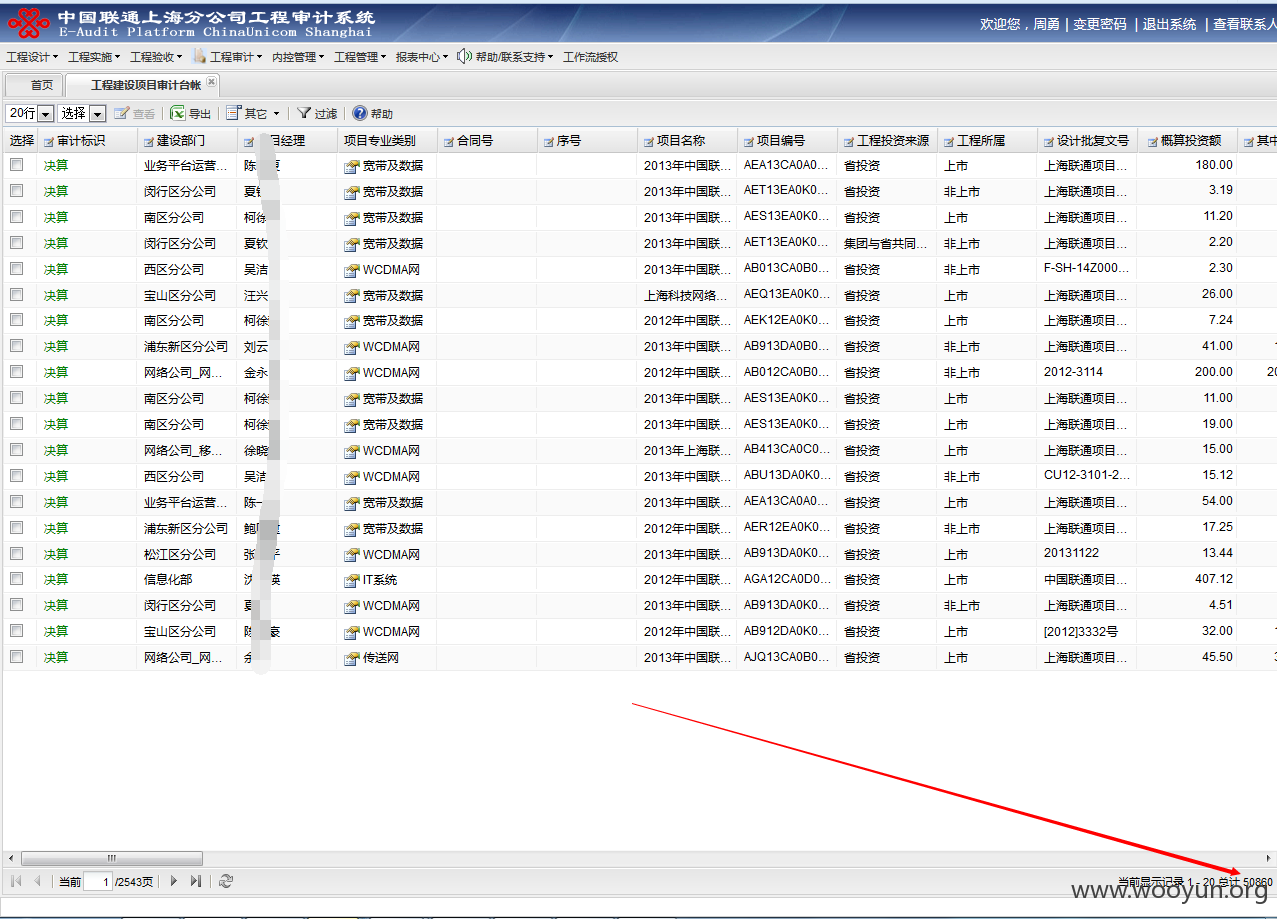Image resolution: width=1277 pixels, height=919 pixels.
Task: Open the 工程审计 menu
Action: pyautogui.click(x=236, y=57)
